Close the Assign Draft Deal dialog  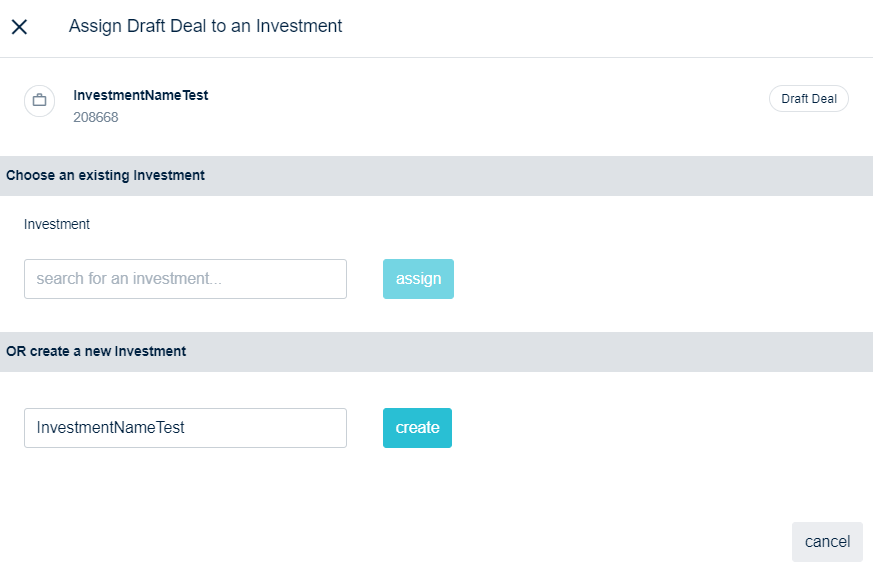(x=19, y=27)
